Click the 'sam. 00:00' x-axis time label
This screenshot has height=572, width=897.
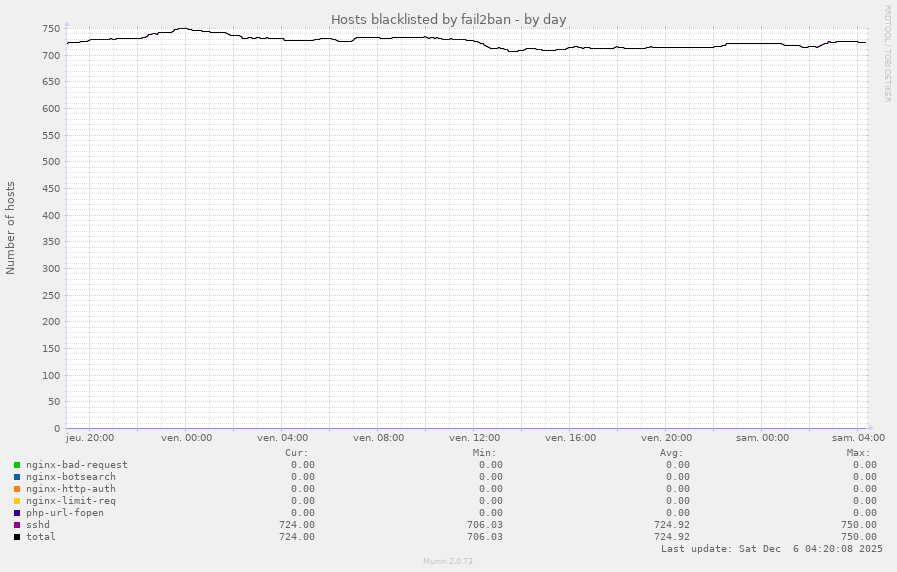(762, 438)
